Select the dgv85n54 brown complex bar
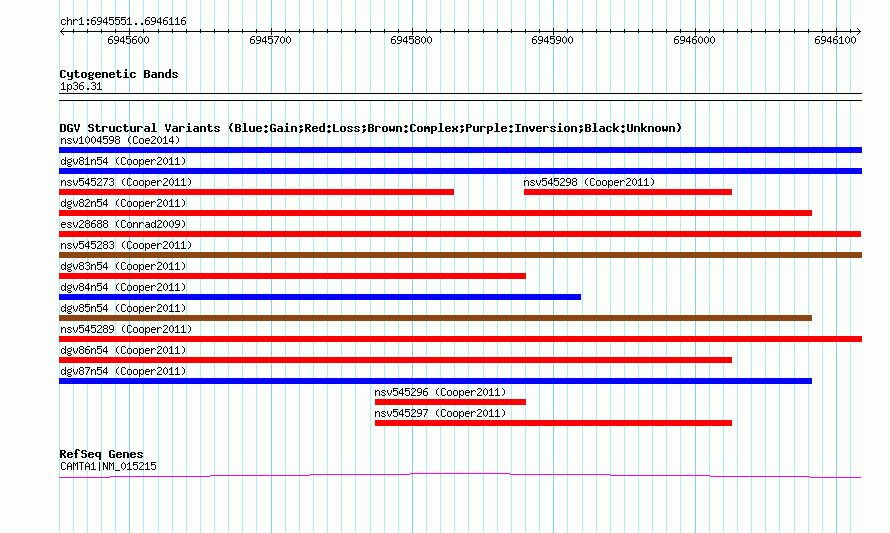 tap(435, 318)
